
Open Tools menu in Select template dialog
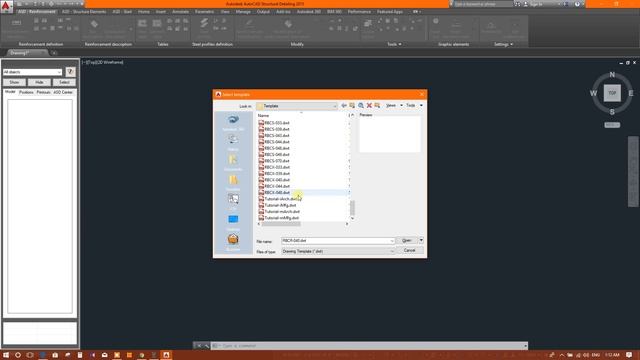tap(414, 106)
